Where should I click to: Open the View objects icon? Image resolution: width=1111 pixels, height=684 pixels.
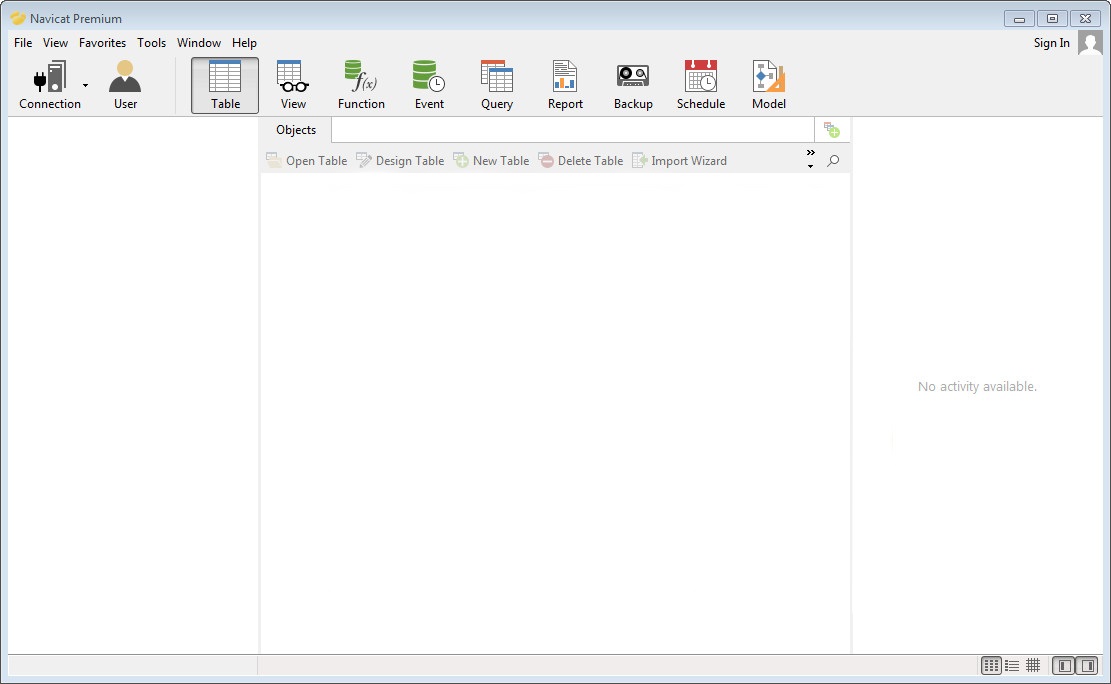click(293, 77)
